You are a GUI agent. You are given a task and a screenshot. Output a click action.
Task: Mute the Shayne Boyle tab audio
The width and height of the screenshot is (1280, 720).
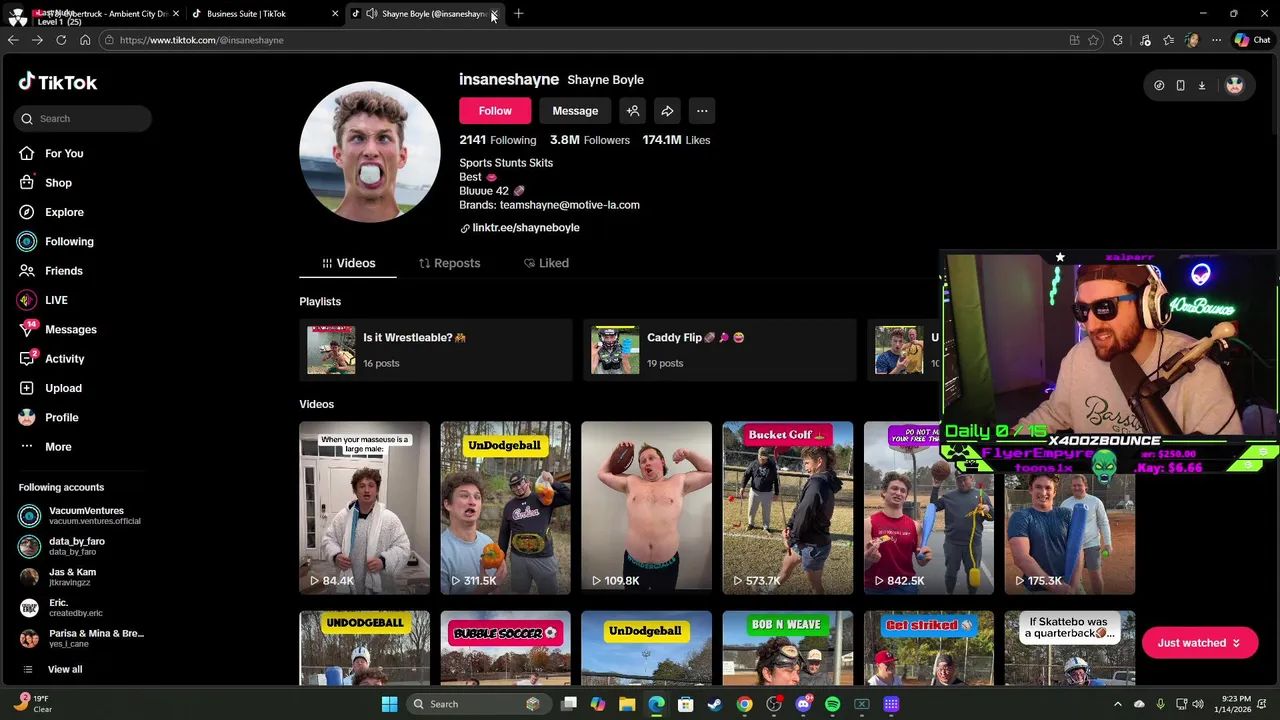[x=372, y=14]
